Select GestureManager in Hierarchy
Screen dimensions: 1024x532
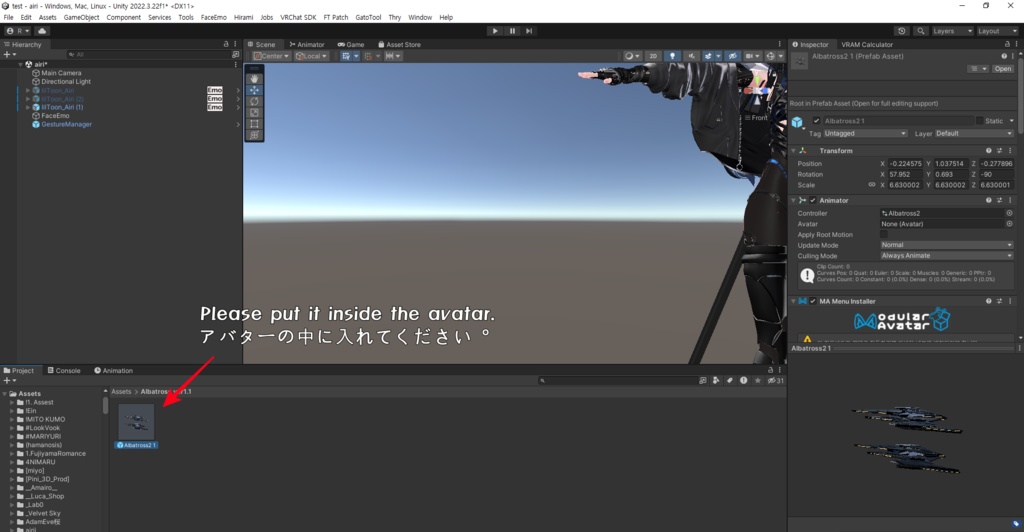pyautogui.click(x=66, y=124)
